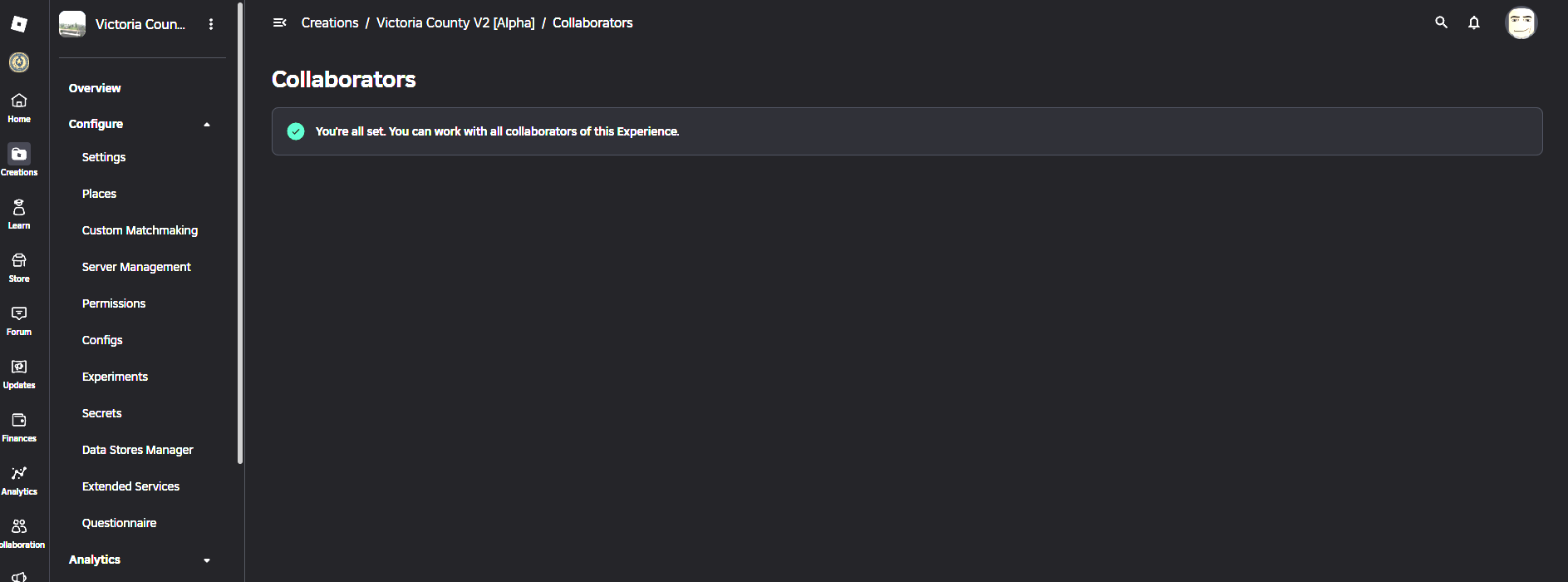This screenshot has width=1568, height=582.
Task: Open the Updates sidebar icon
Action: point(19,367)
